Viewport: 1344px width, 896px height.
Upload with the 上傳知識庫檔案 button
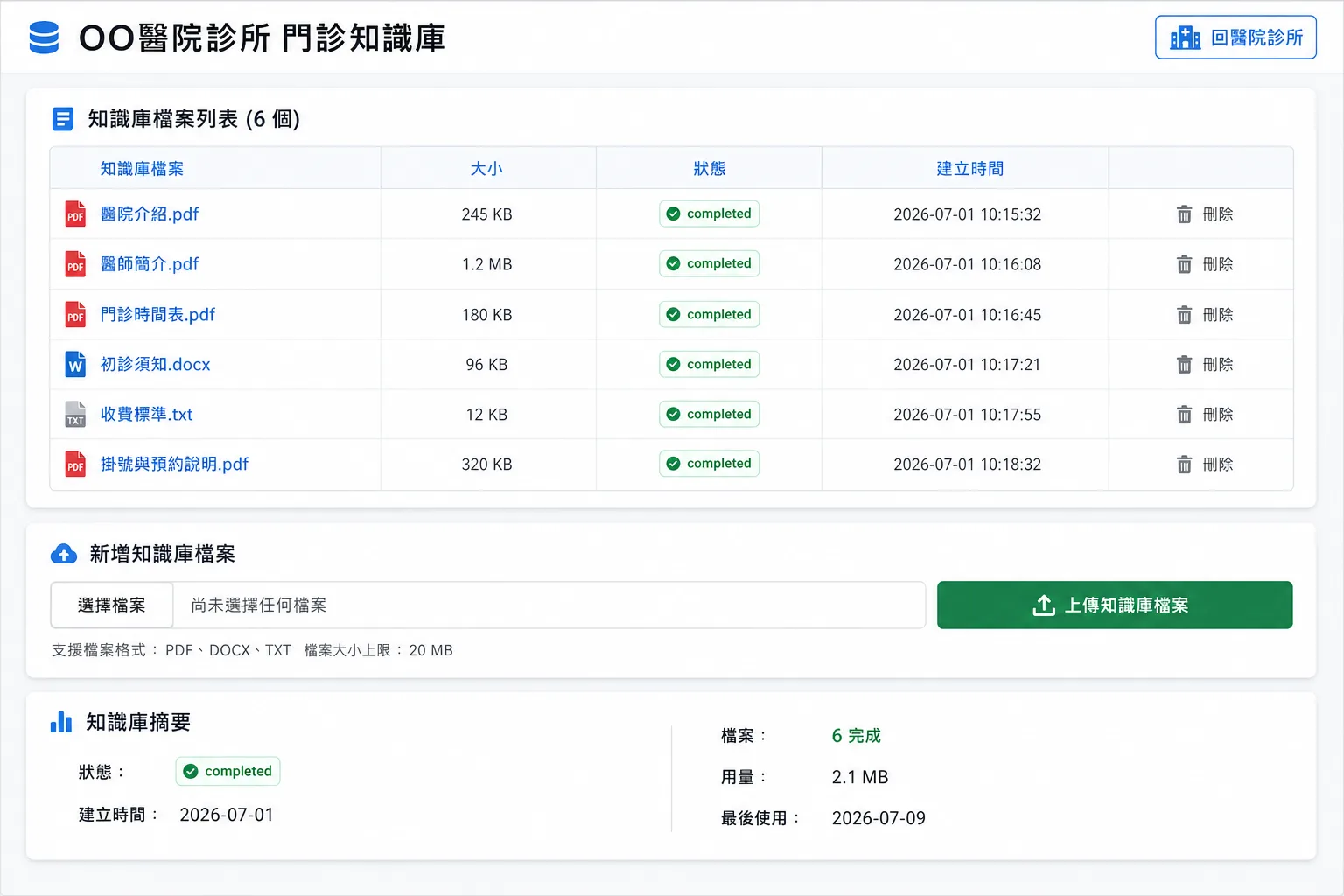(1115, 605)
